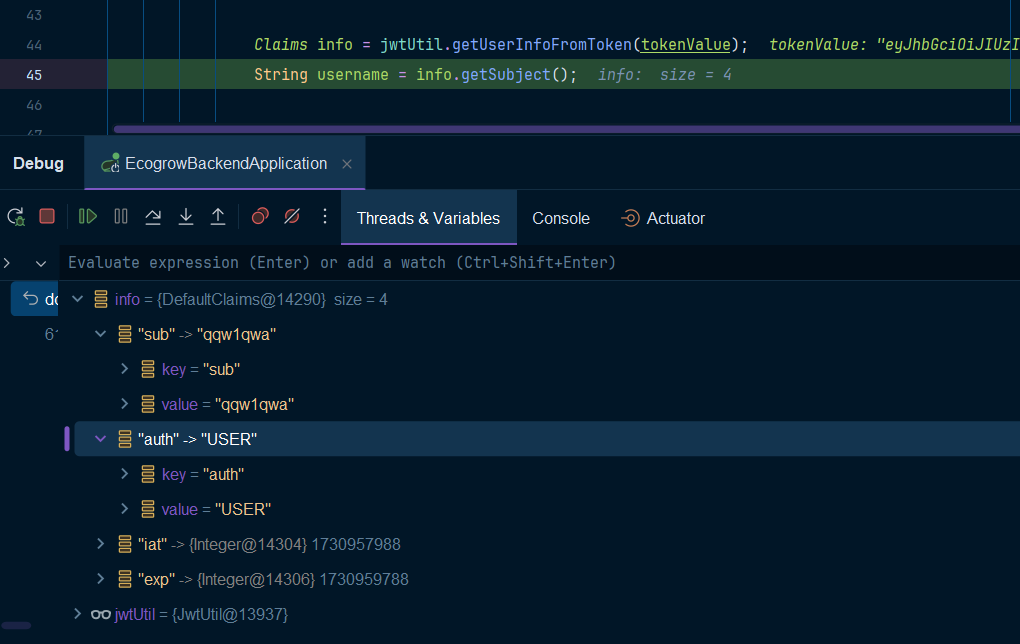The height and width of the screenshot is (644, 1020).
Task: Click the tokenValue inline debug hint
Action: 894,44
